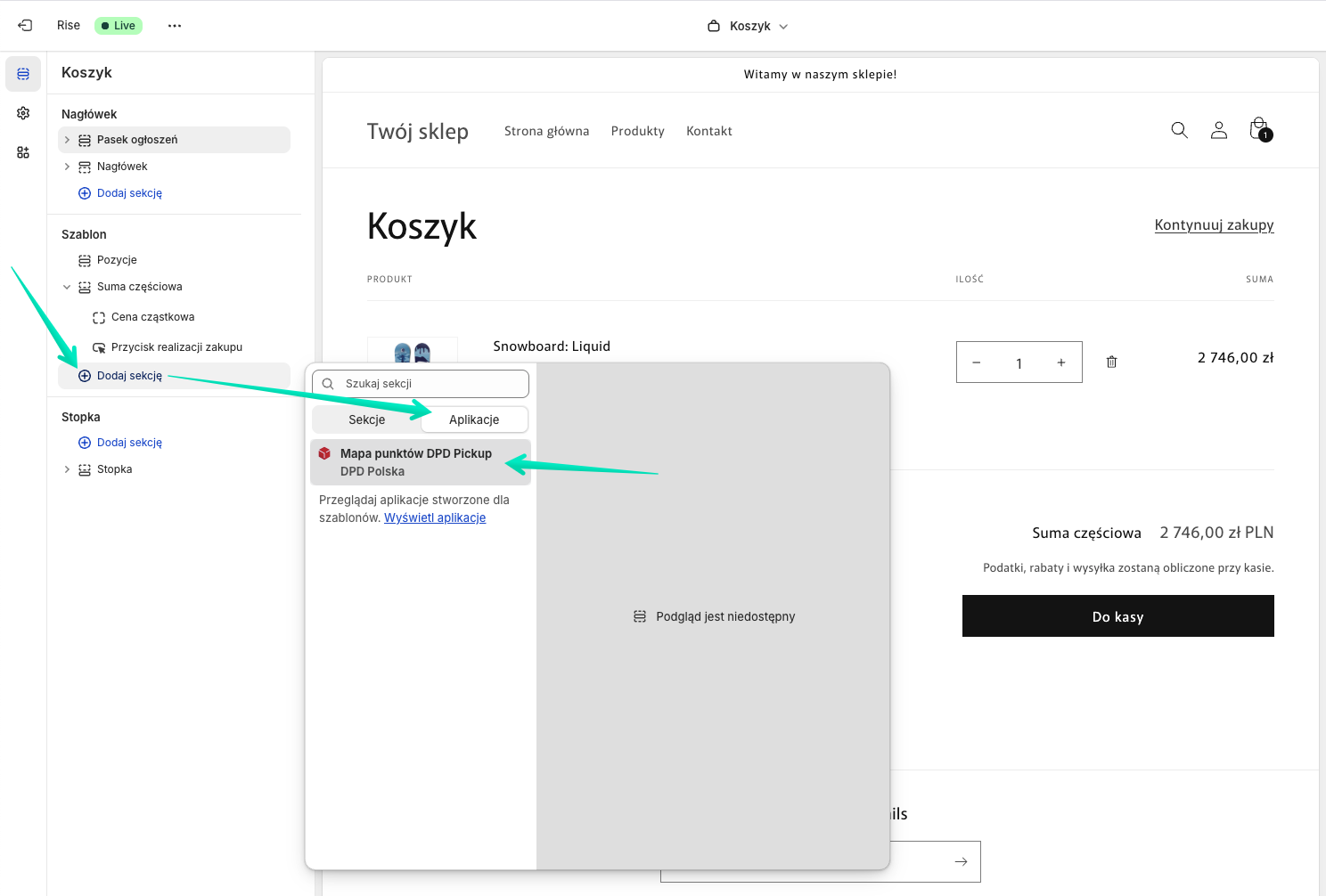Expand the Pasek ogłoszeń section
The width and height of the screenshot is (1326, 896).
[67, 140]
